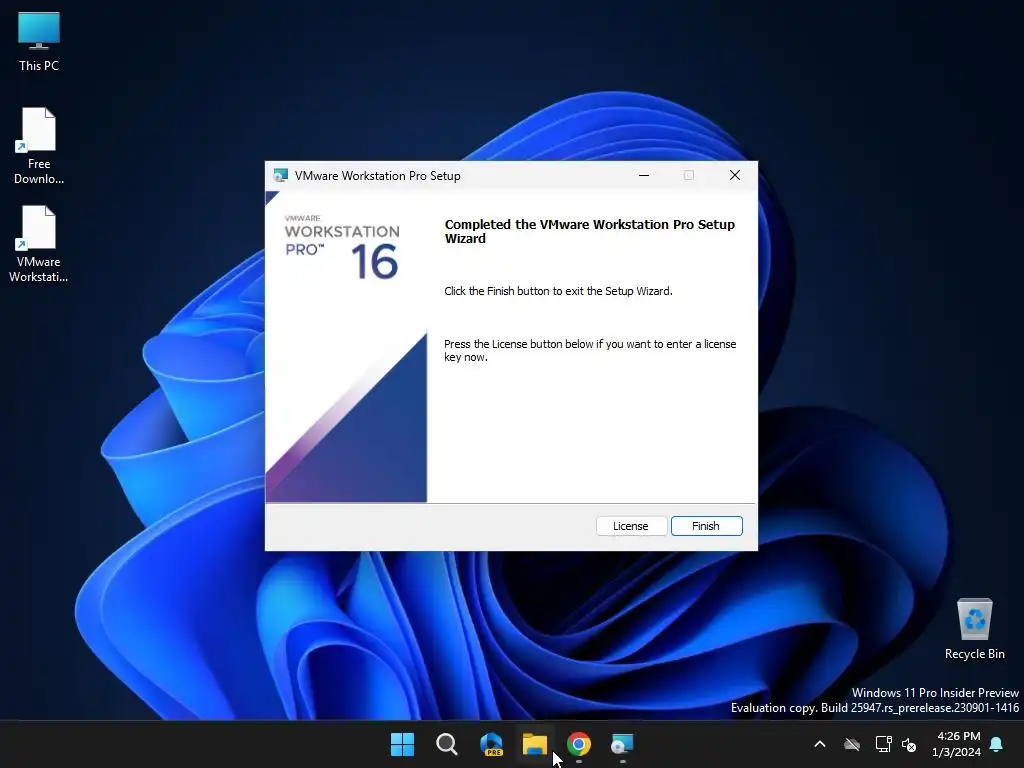Open the Windows Start menu

pos(402,744)
